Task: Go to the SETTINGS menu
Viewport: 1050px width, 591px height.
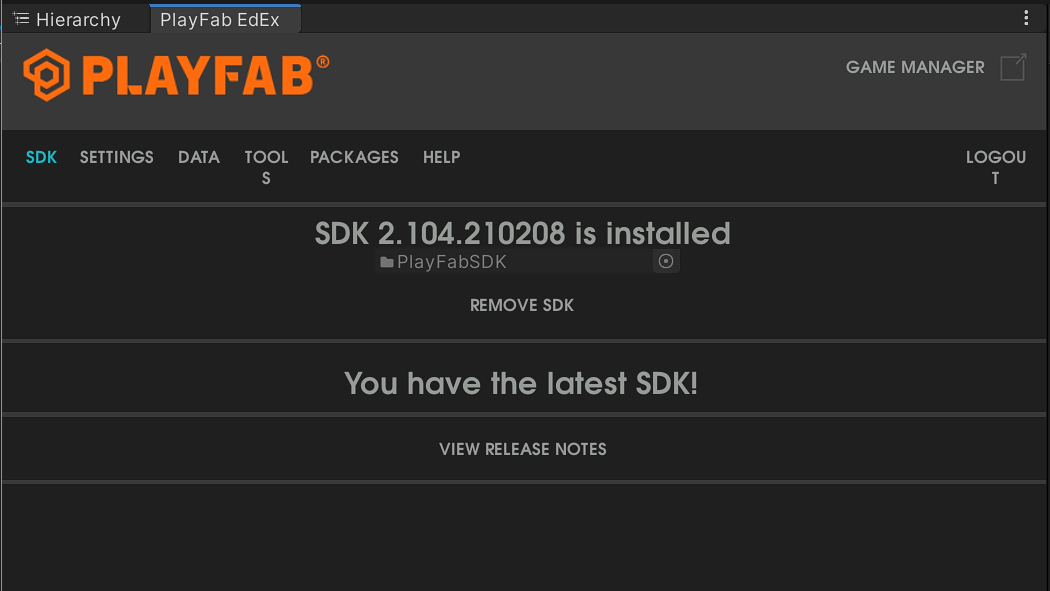Action: click(117, 157)
